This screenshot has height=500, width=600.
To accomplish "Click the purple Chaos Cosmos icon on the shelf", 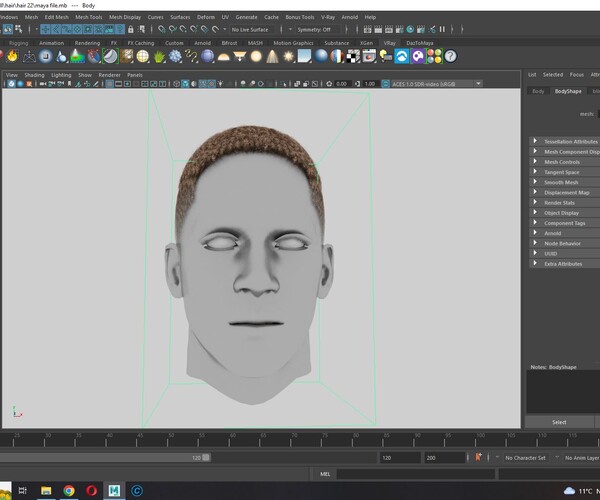I will tap(418, 57).
